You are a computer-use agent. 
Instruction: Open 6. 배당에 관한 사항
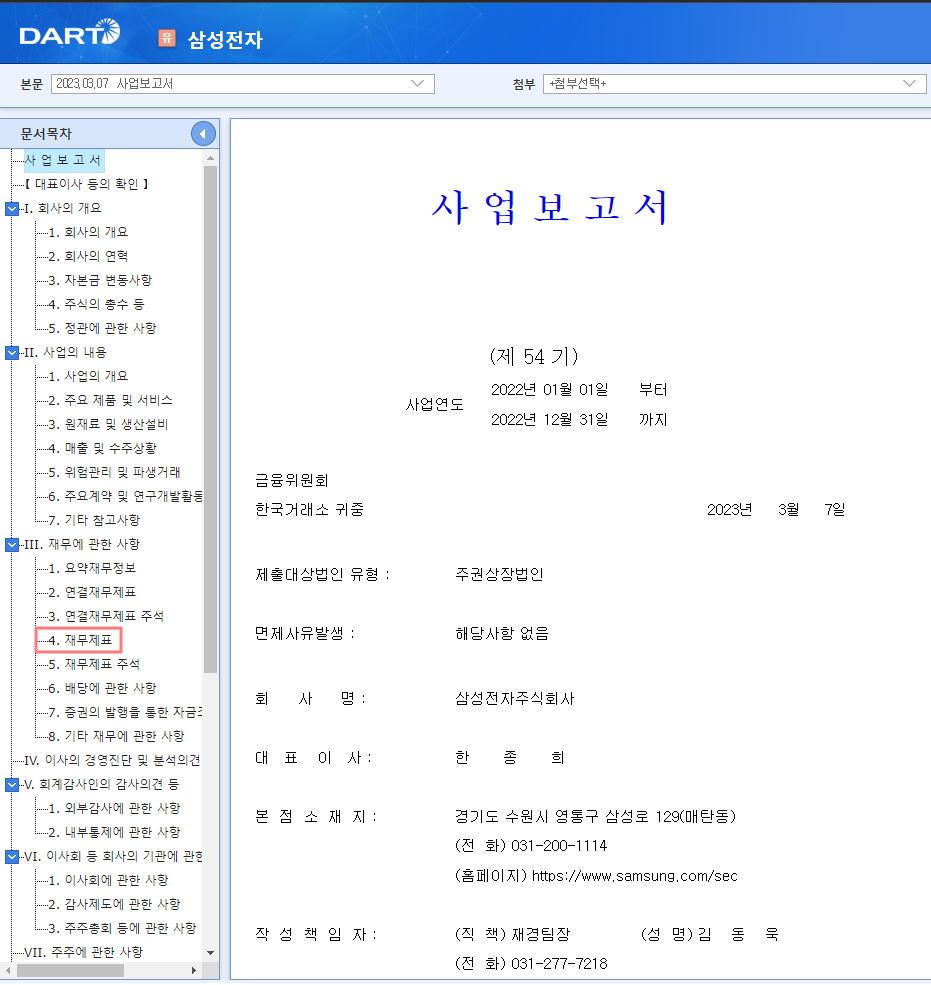[x=102, y=688]
